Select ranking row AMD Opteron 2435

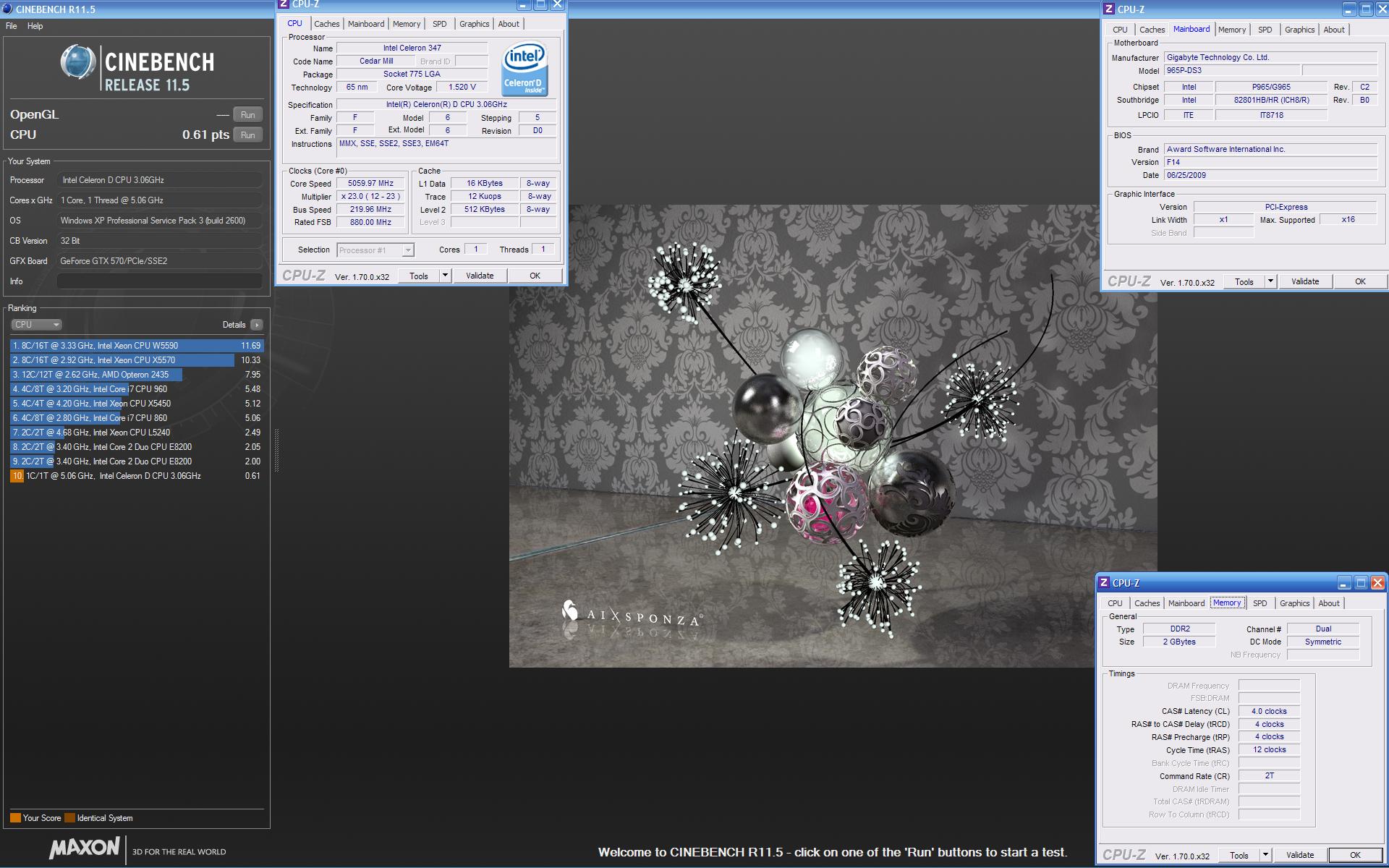tap(137, 375)
